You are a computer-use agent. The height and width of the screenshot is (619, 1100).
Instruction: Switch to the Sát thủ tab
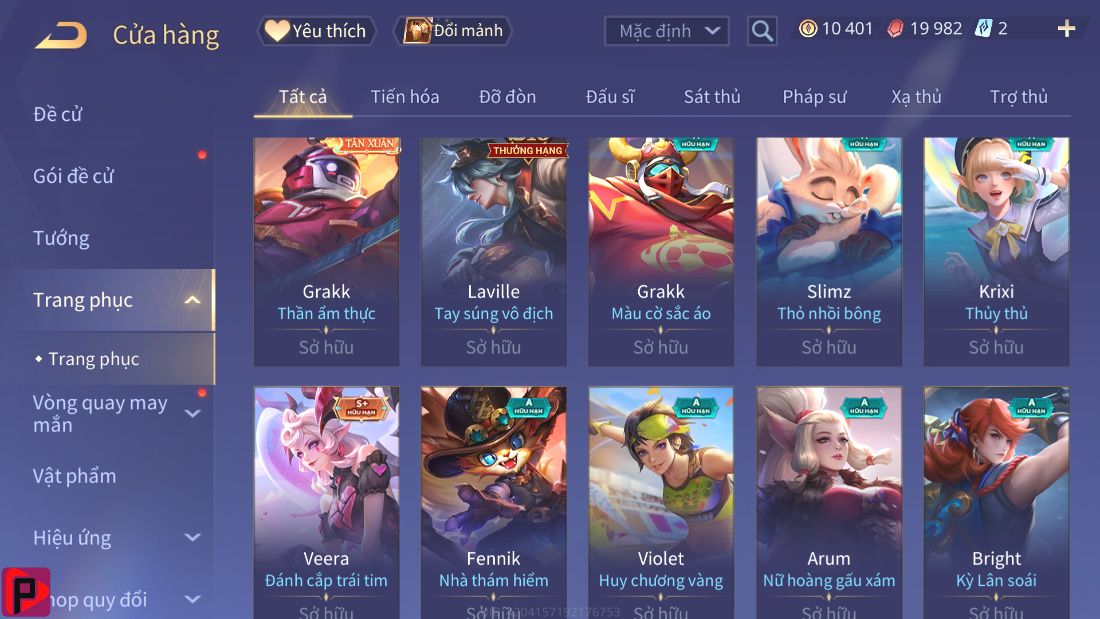712,97
